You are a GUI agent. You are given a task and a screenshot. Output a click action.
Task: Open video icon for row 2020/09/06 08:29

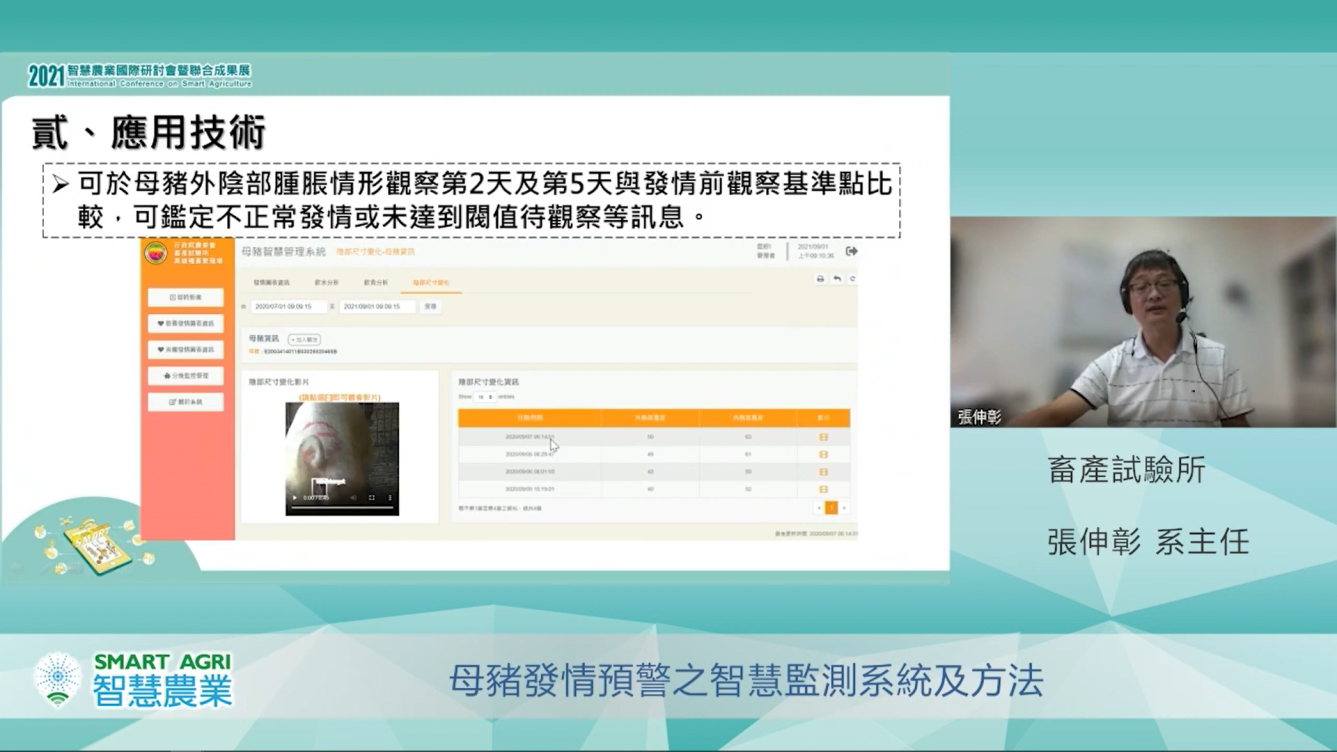[x=823, y=454]
